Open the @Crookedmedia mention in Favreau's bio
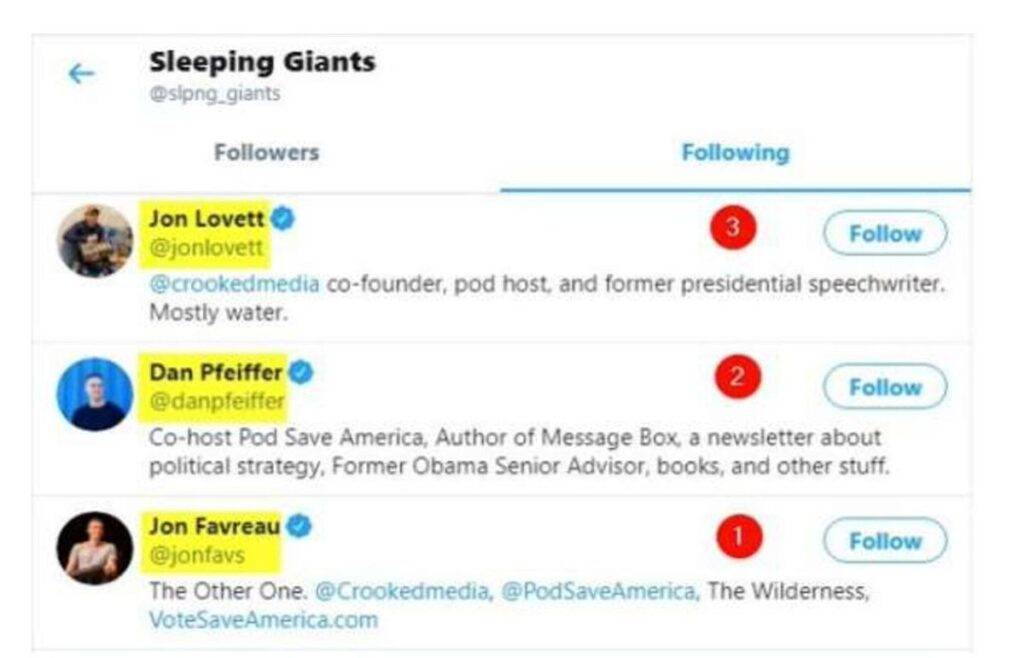Image resolution: width=1024 pixels, height=658 pixels. pyautogui.click(x=402, y=591)
